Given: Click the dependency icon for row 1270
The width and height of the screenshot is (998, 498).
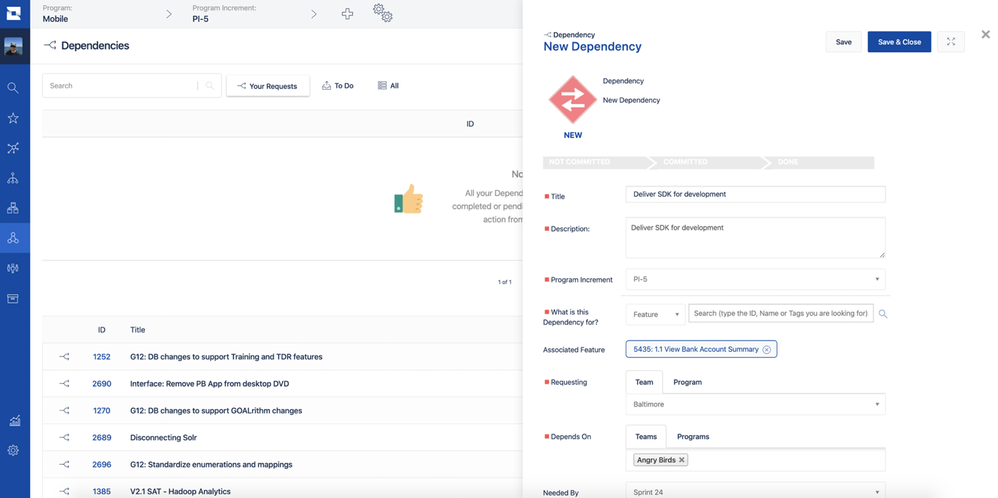Looking at the screenshot, I should (64, 411).
